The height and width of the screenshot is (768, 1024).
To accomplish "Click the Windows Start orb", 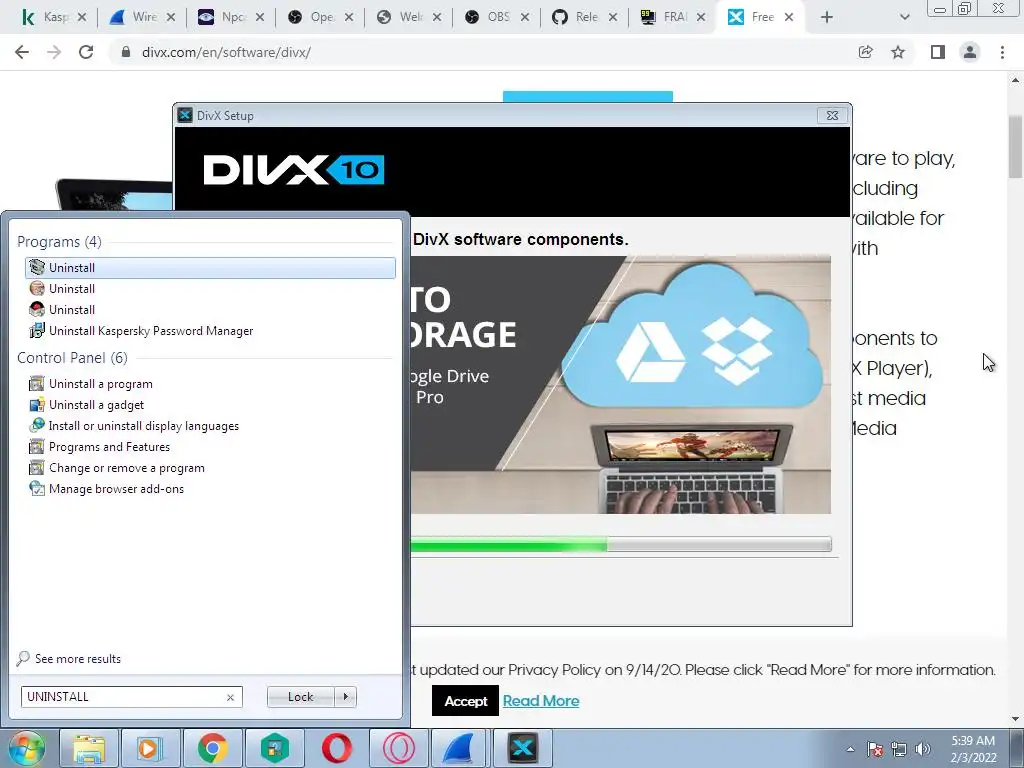I will tap(26, 748).
